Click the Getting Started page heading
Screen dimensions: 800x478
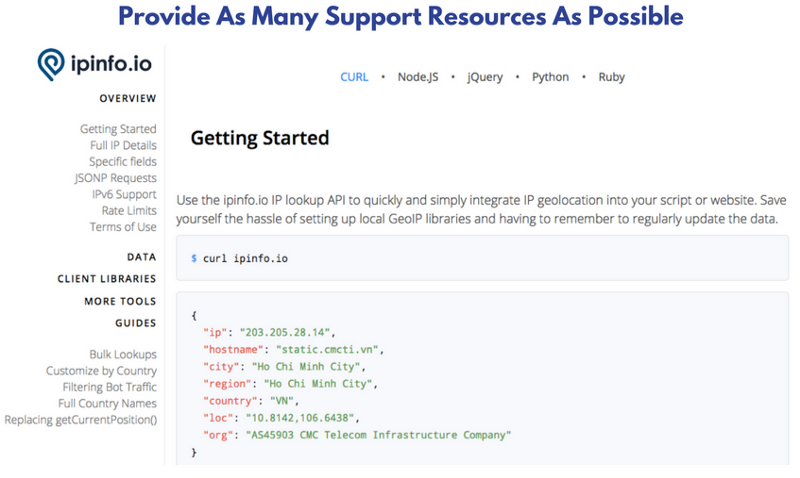pos(260,138)
